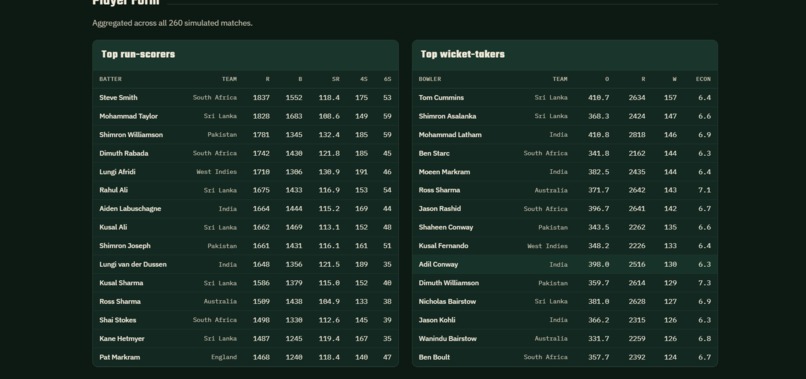Viewport: 806px width, 379px height.
Task: Select Wanindu Bairstow's Australia row
Action: (565, 338)
